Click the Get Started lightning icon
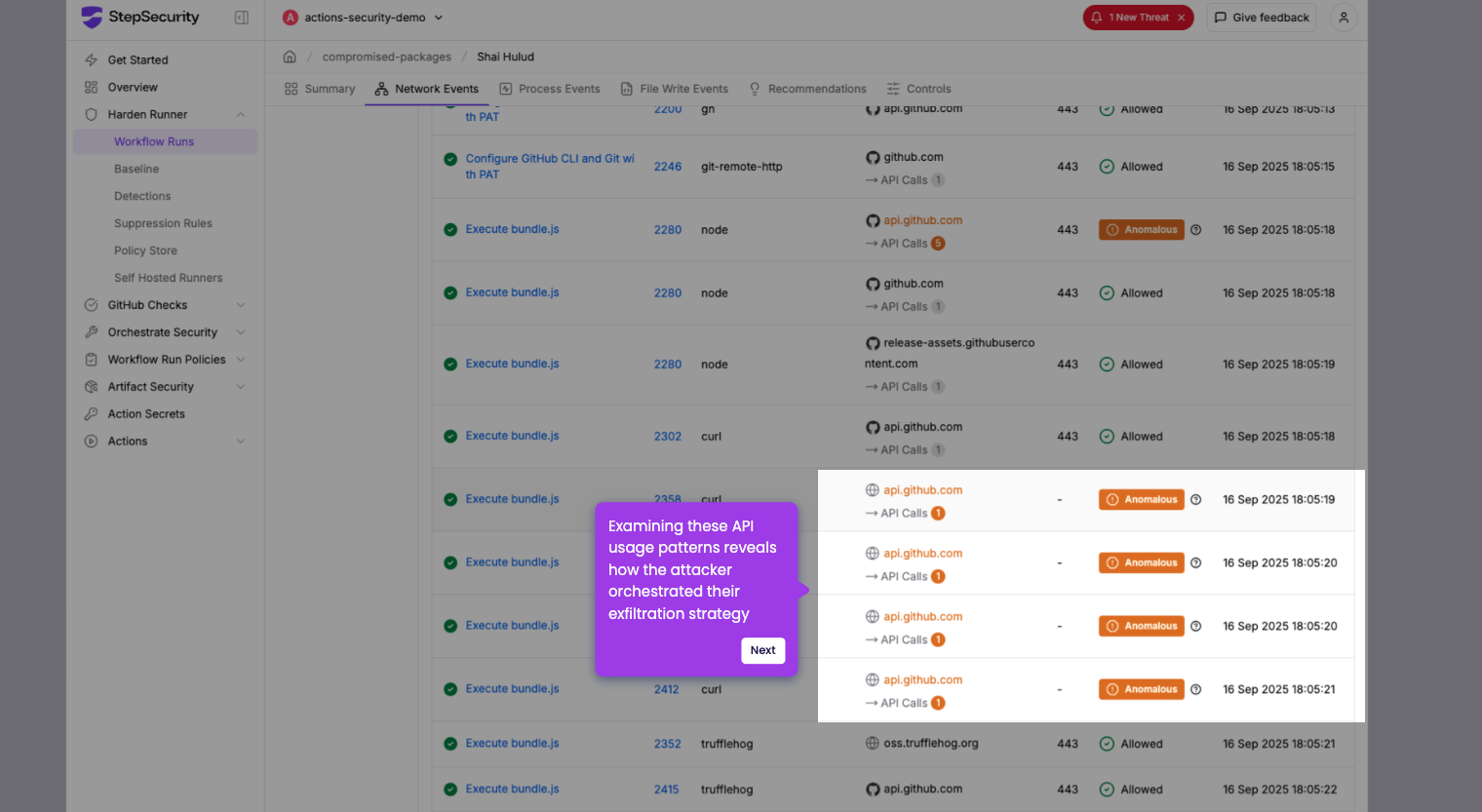Viewport: 1482px width, 812px height. pos(90,59)
